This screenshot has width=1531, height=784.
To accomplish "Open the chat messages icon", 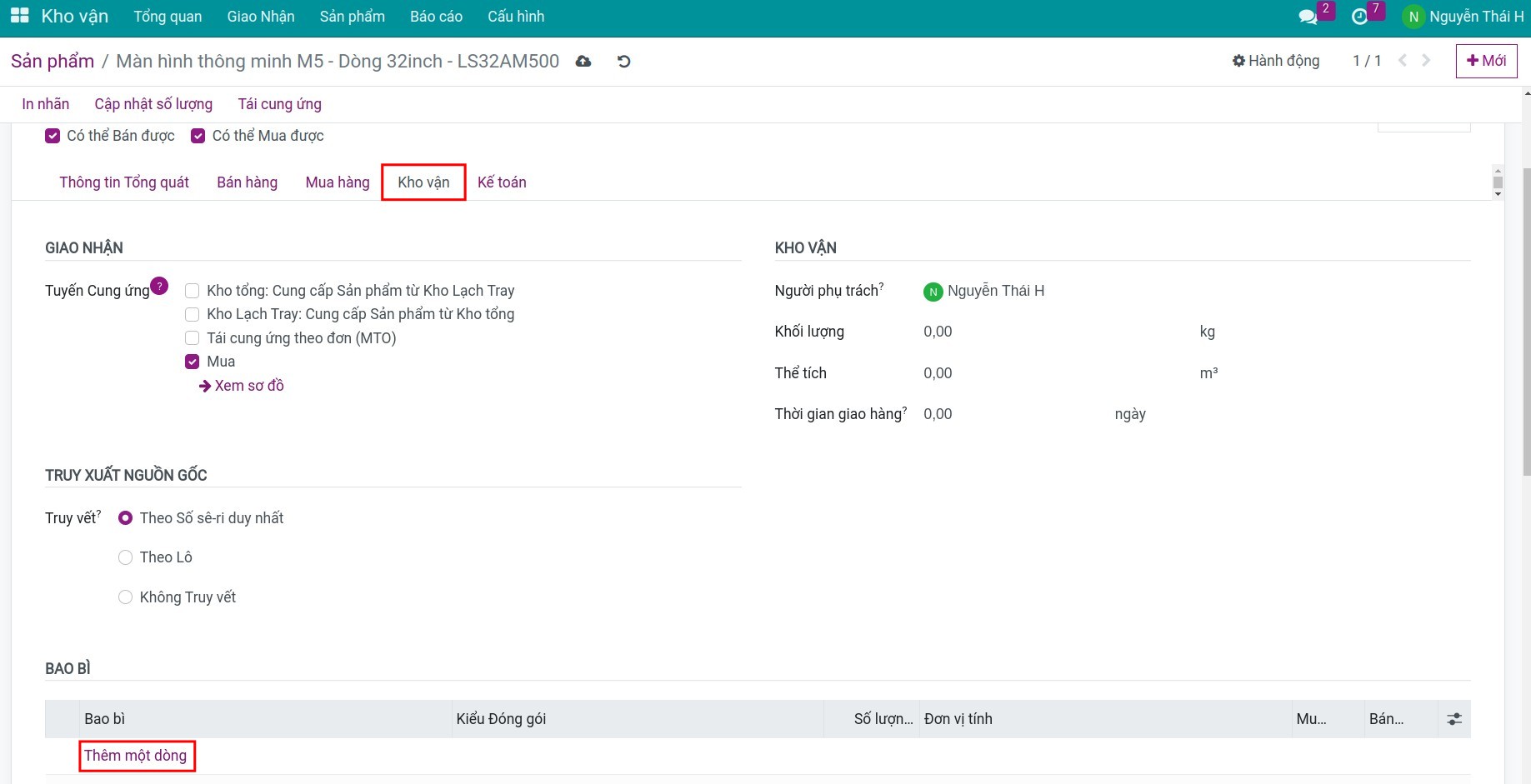I will click(x=1308, y=17).
